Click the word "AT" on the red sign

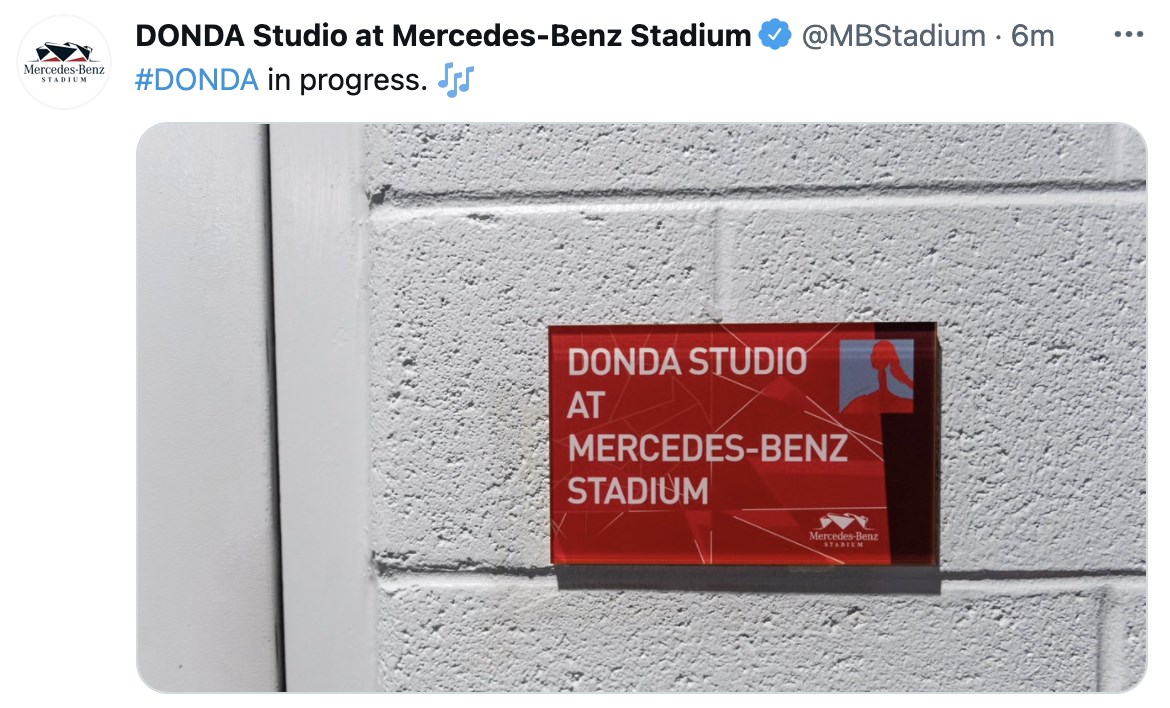point(585,406)
